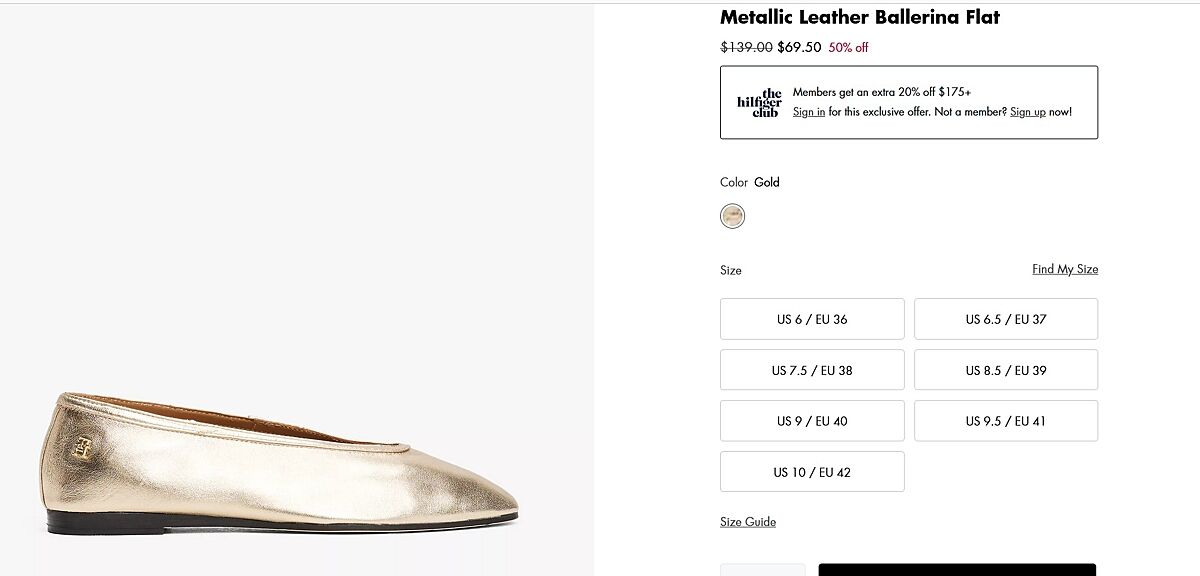Open the Find My Size link
Screen dimensions: 1200x576
pos(1064,269)
